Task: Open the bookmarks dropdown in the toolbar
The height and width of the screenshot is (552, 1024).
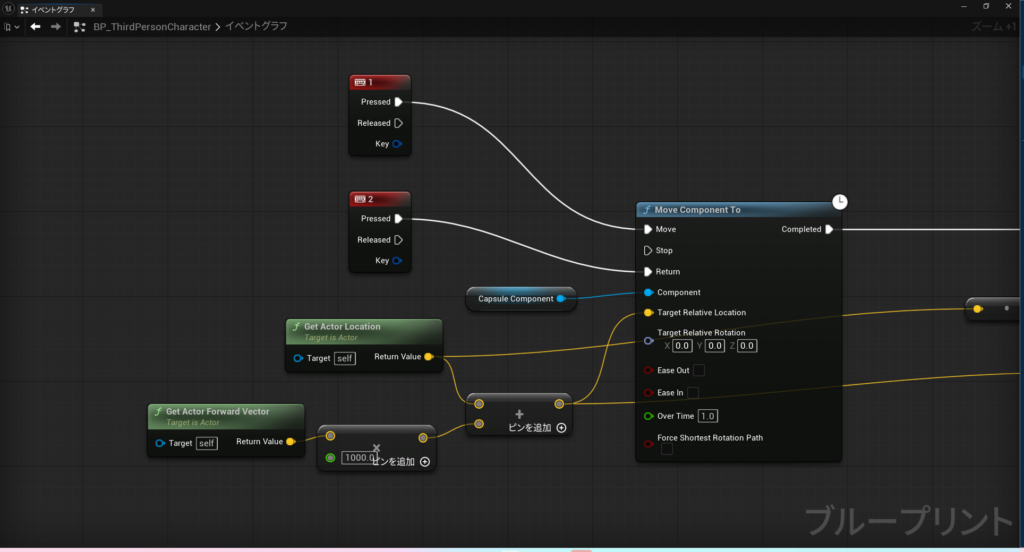Action: pos(12,27)
